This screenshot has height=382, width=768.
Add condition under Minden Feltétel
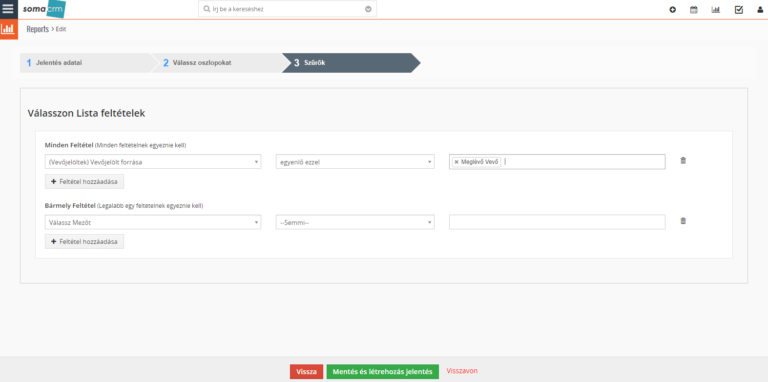84,181
